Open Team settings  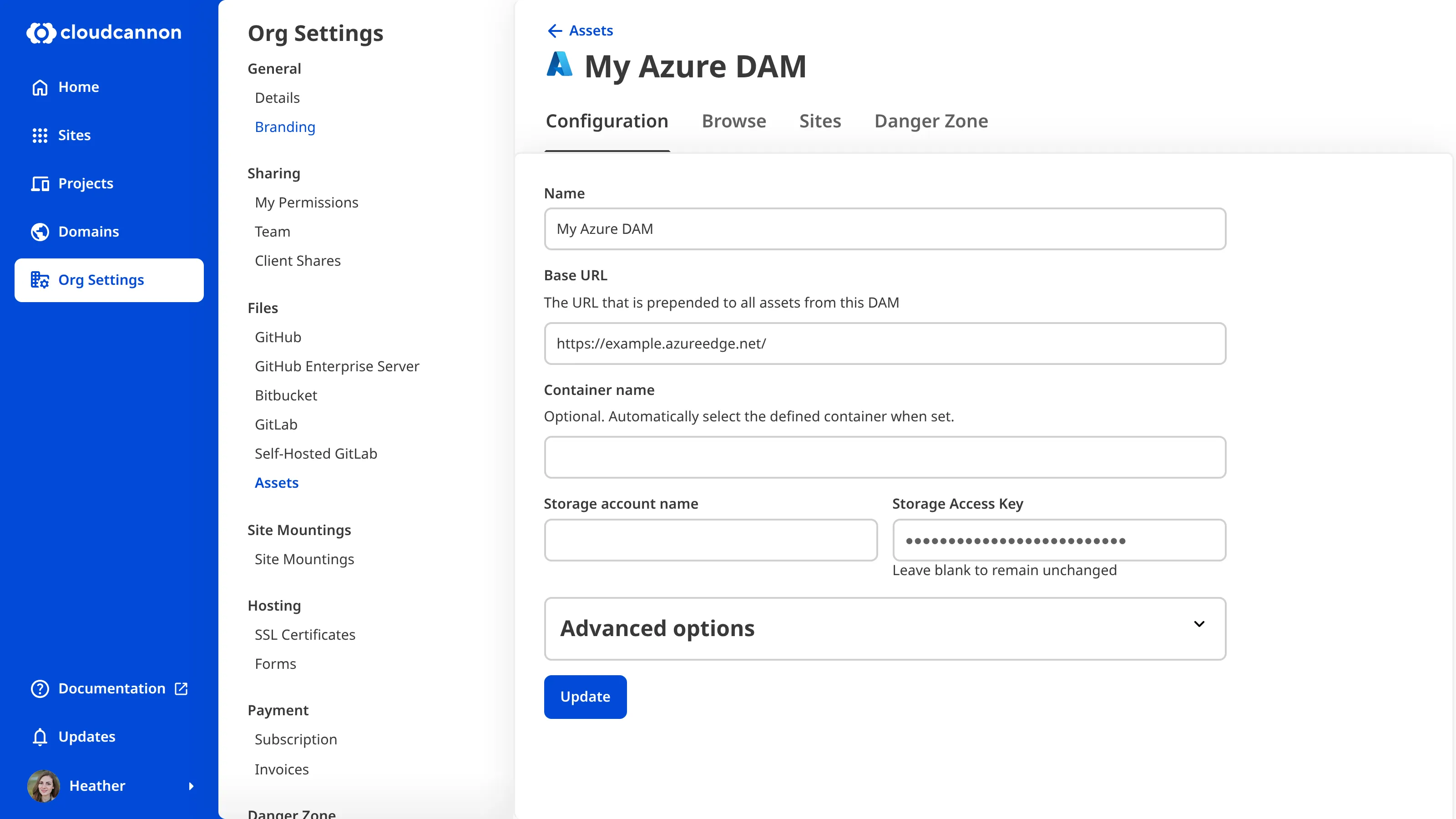pos(273,232)
